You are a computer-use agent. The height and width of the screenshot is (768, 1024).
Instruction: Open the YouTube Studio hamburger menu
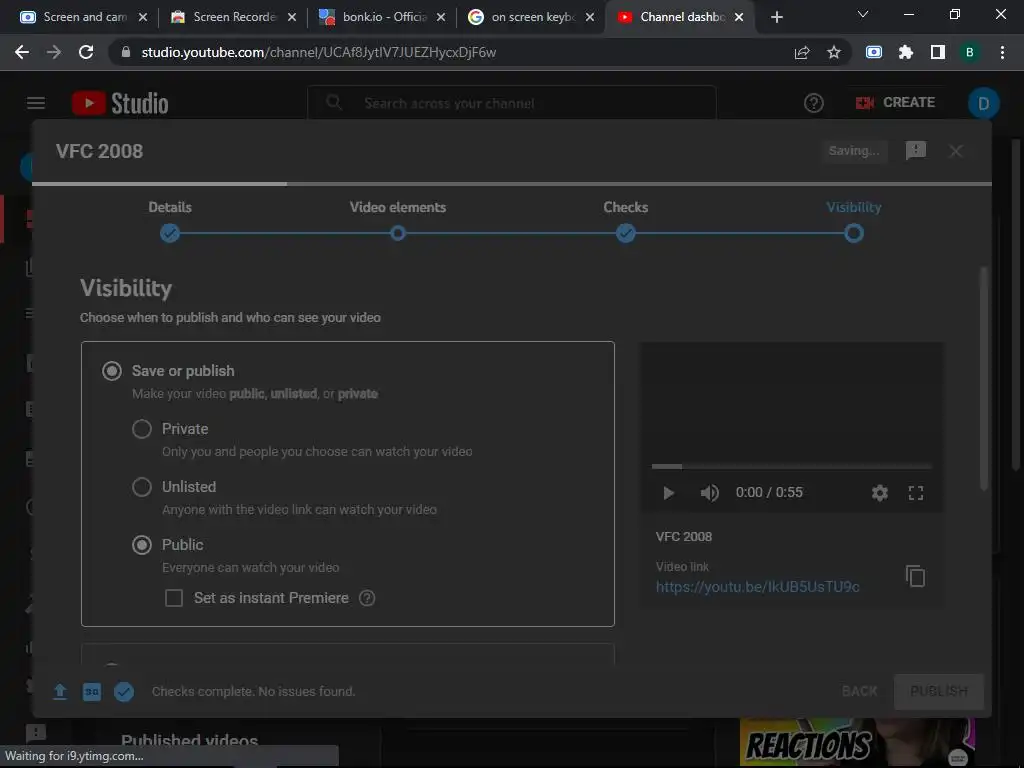tap(36, 103)
